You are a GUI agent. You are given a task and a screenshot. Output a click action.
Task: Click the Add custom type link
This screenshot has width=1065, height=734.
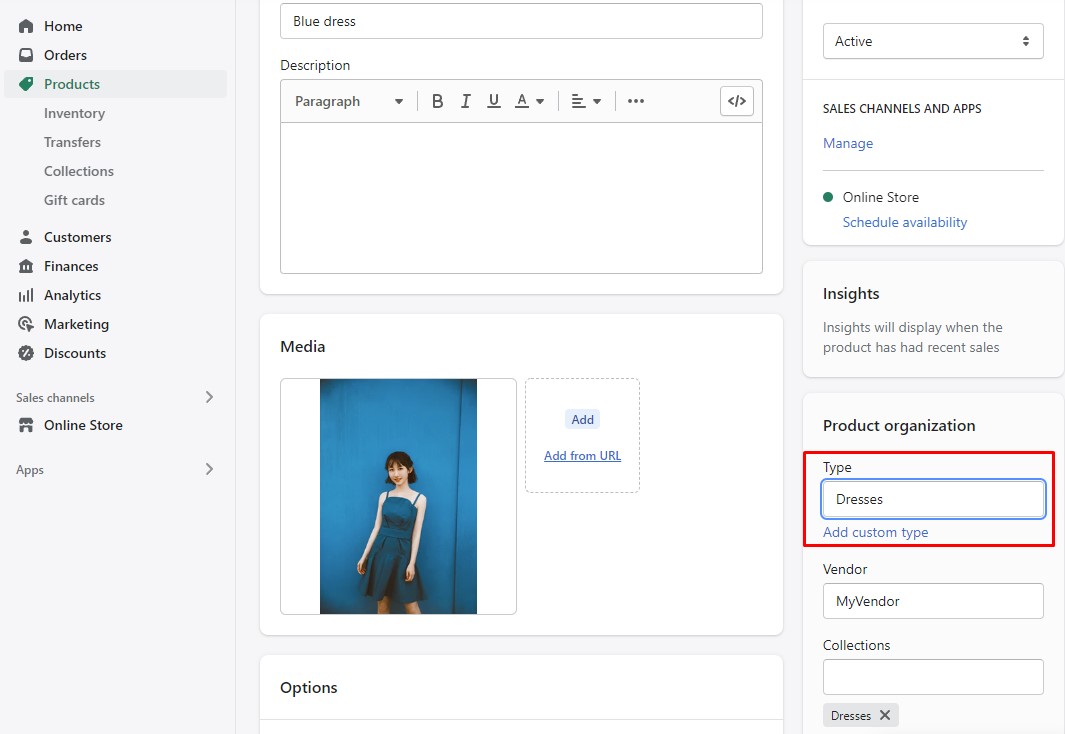coord(875,532)
